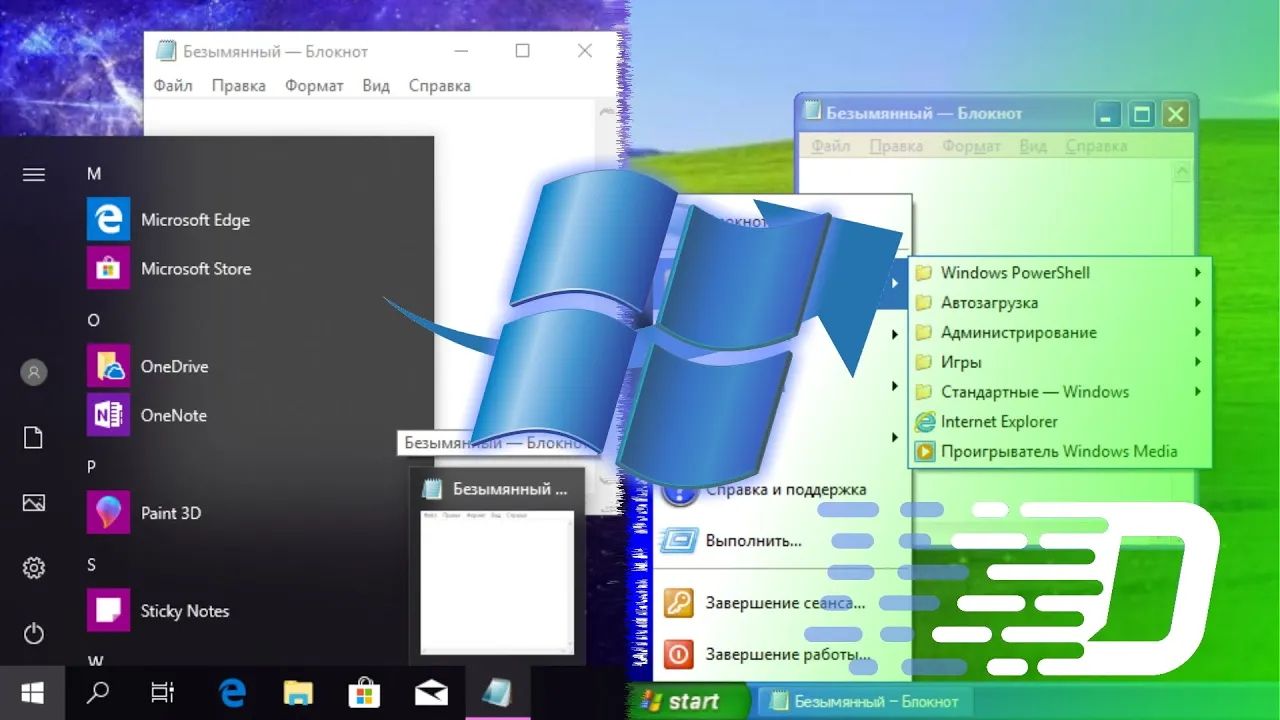1280x720 pixels.
Task: Open Task View on the taskbar
Action: (x=162, y=693)
